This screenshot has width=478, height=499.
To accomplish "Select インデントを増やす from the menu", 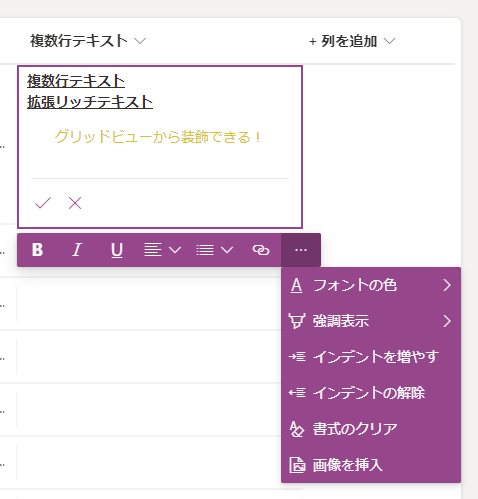I will [x=371, y=357].
